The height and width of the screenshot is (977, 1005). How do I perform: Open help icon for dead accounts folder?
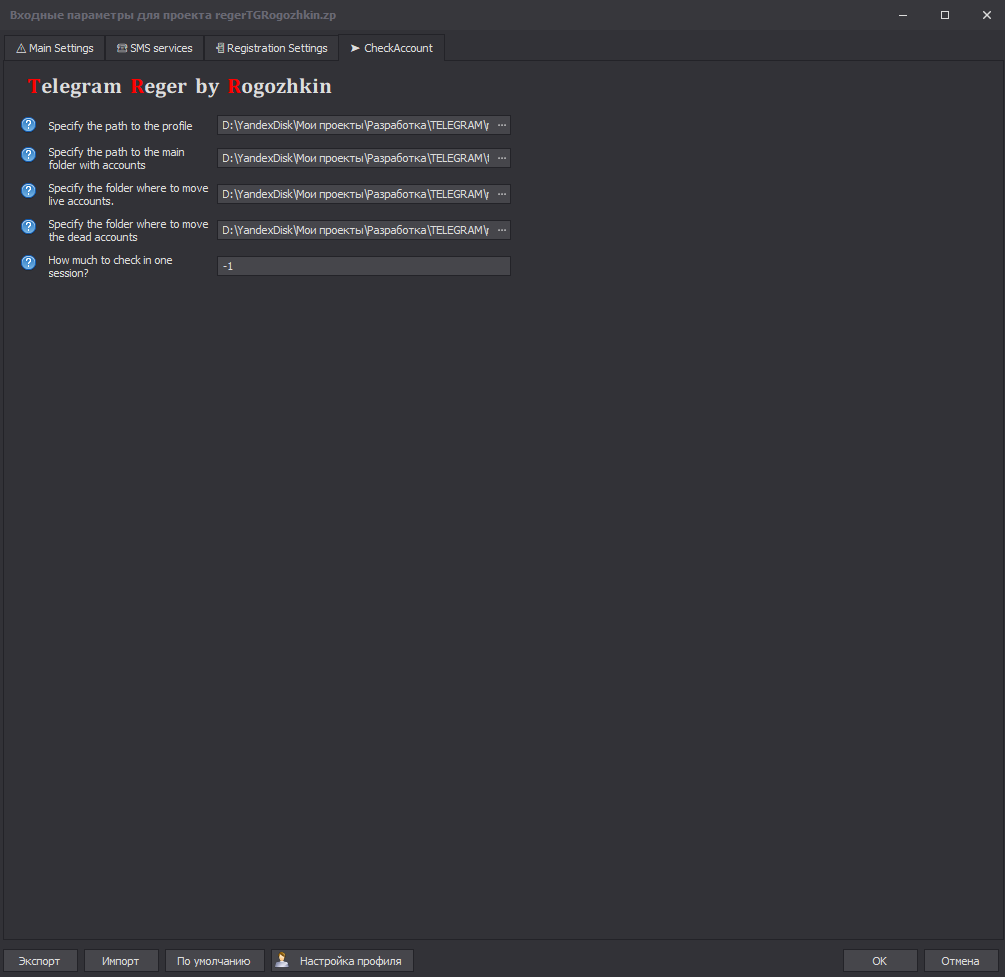pyautogui.click(x=28, y=226)
